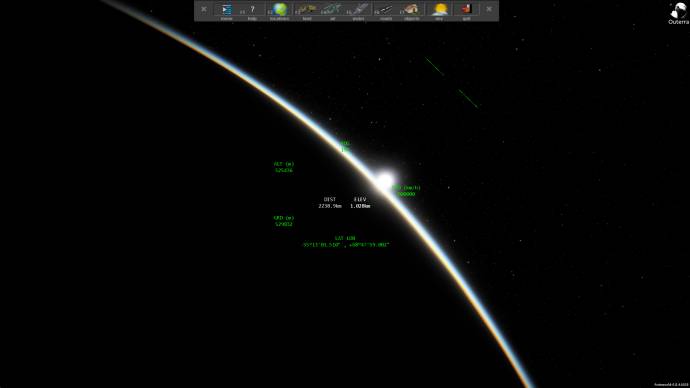Viewport: 690px width, 388px height.
Task: Click the GRD (m) ground height indicator
Action: [284, 221]
